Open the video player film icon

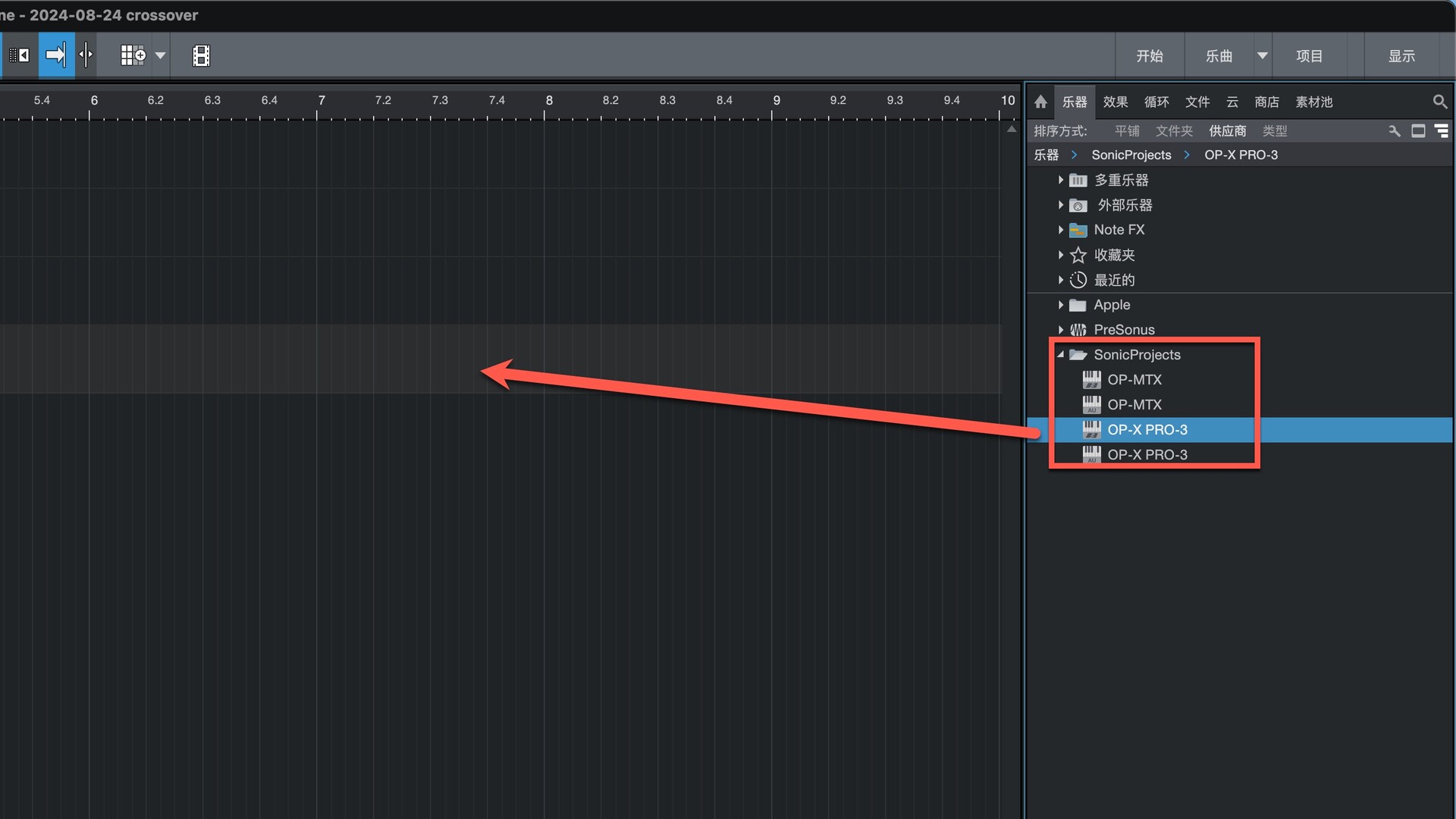[201, 55]
